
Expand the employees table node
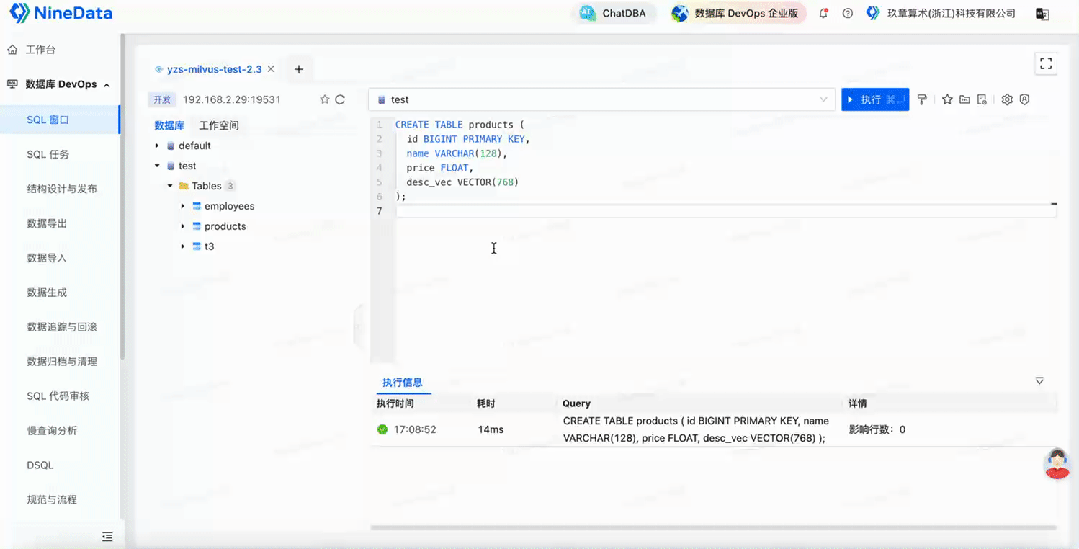[x=183, y=206]
